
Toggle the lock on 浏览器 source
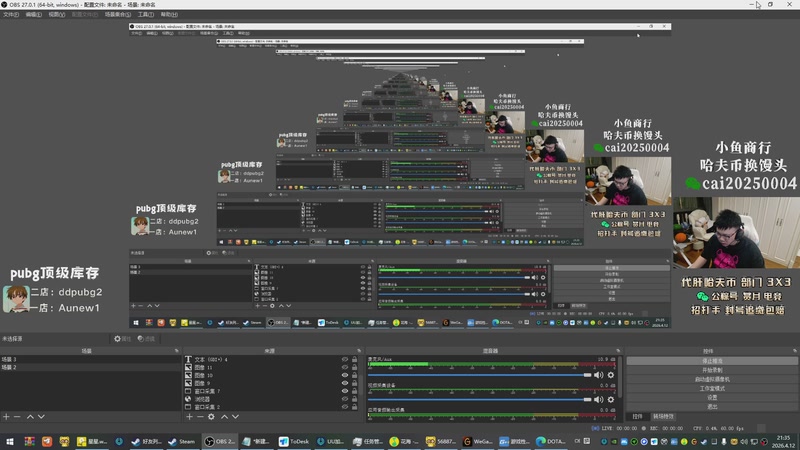point(355,399)
